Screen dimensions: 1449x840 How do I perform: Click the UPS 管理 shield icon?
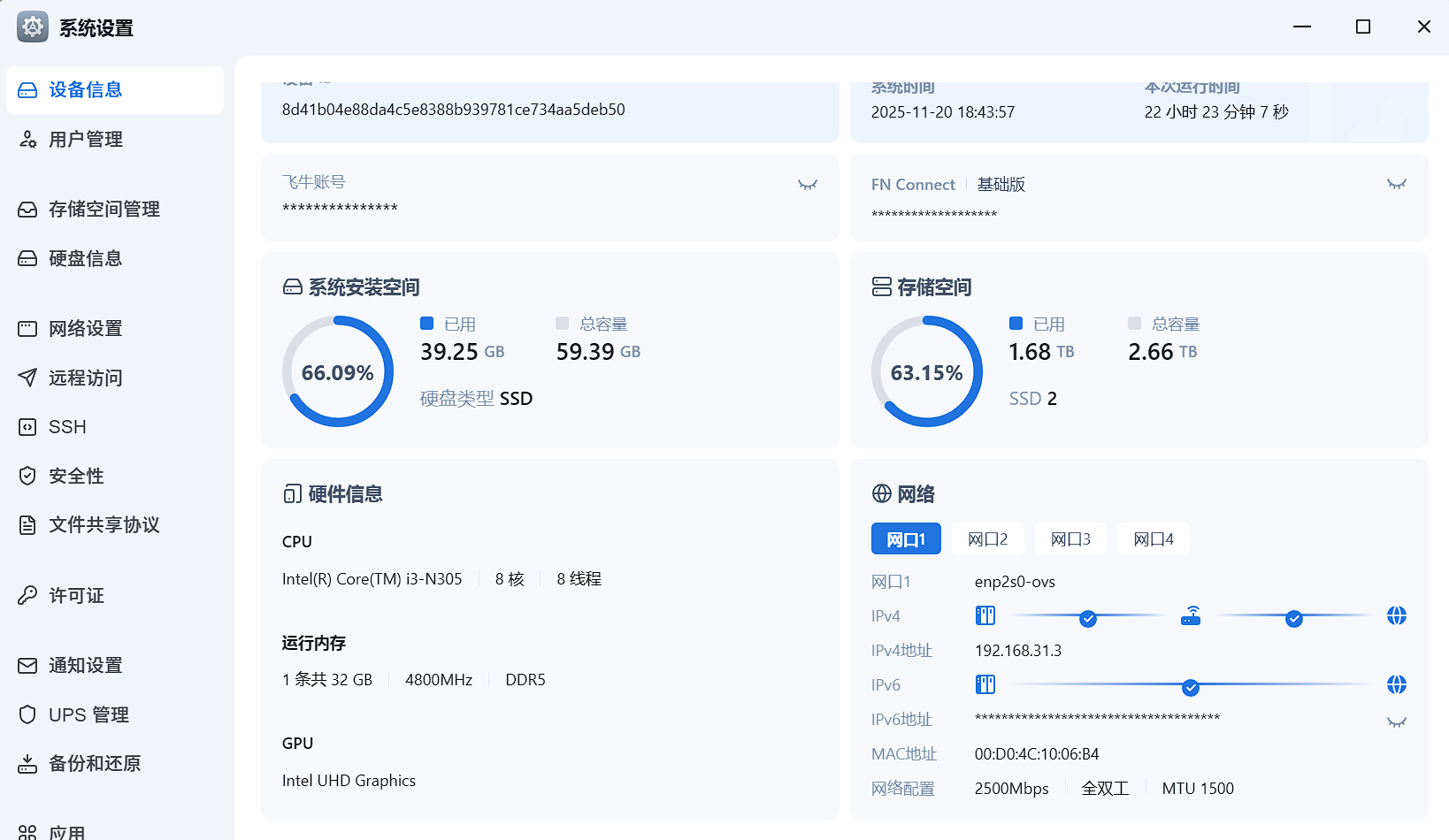27,714
